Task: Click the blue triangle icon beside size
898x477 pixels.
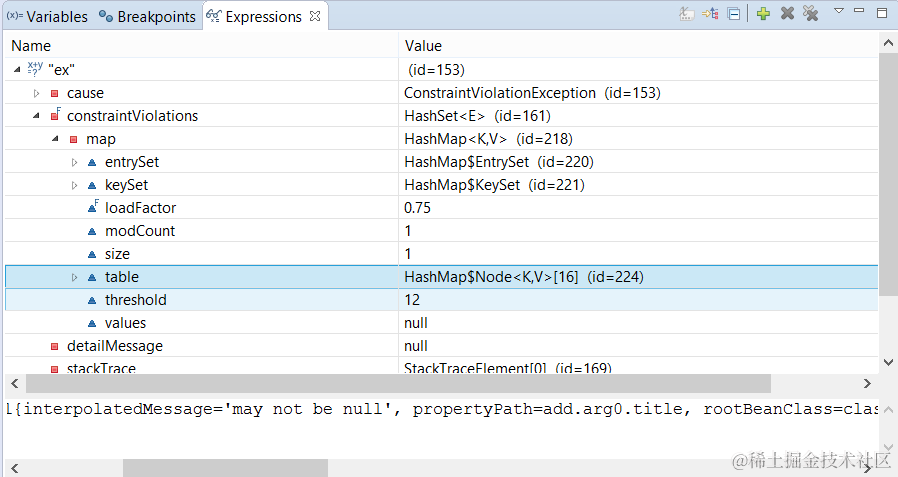Action: click(x=92, y=254)
